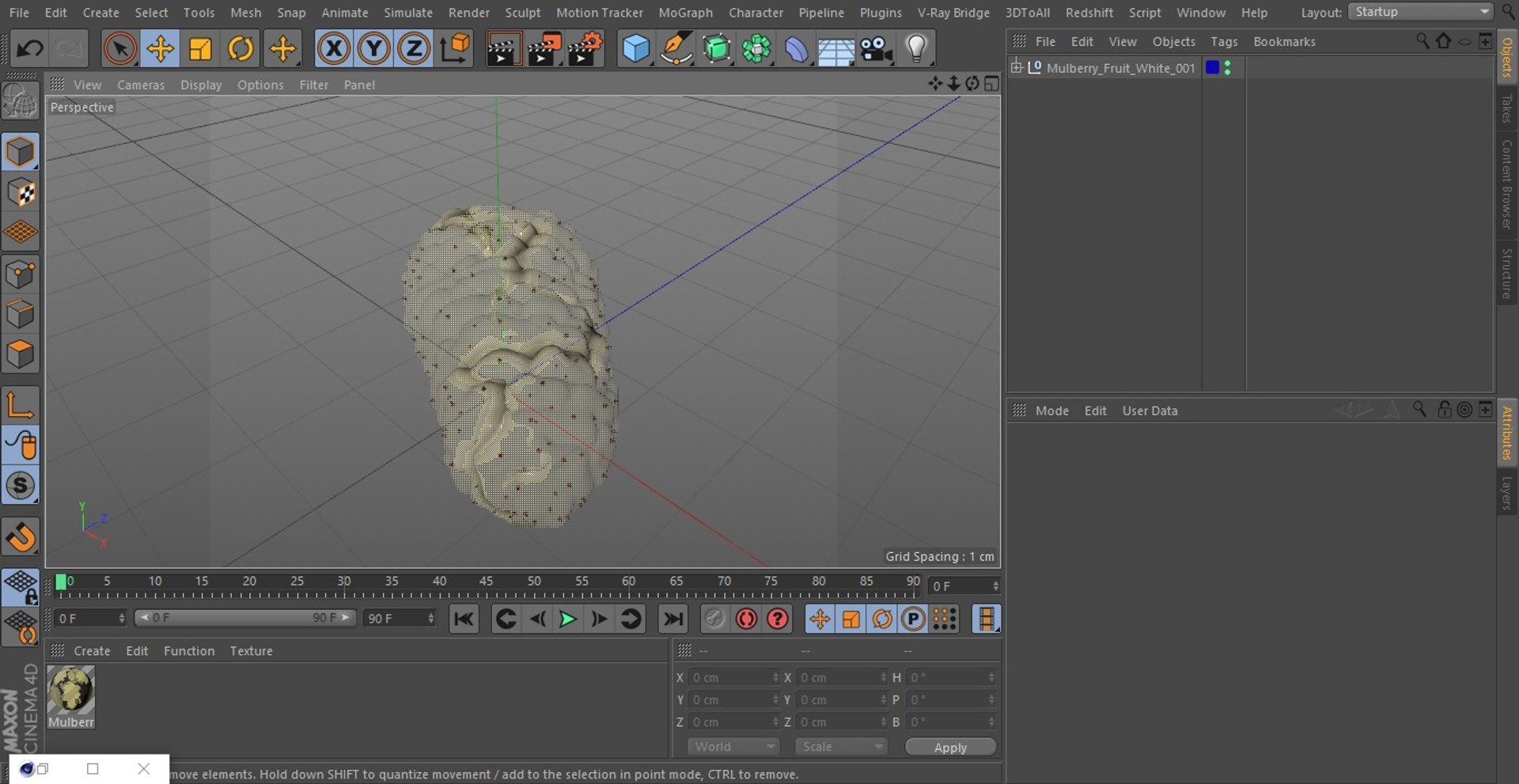
Task: Open the Scale mode dropdown
Action: pos(842,747)
